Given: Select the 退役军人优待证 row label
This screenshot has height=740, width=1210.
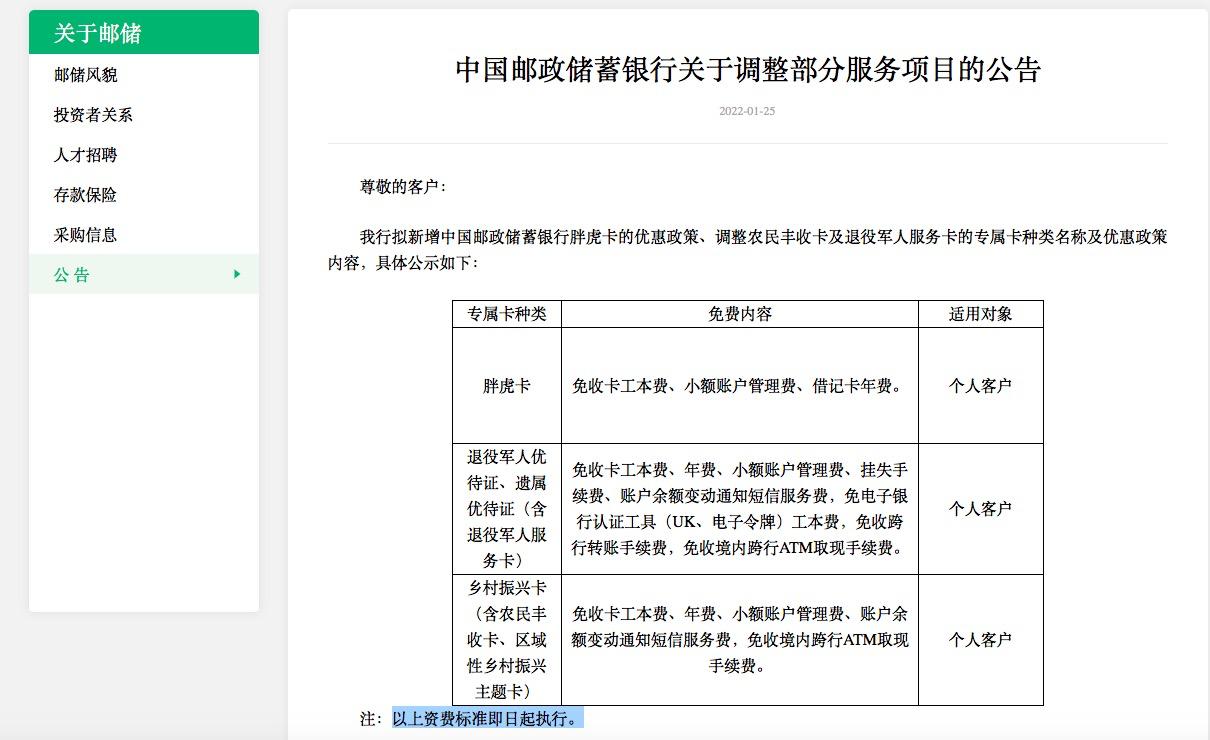Looking at the screenshot, I should (x=506, y=508).
